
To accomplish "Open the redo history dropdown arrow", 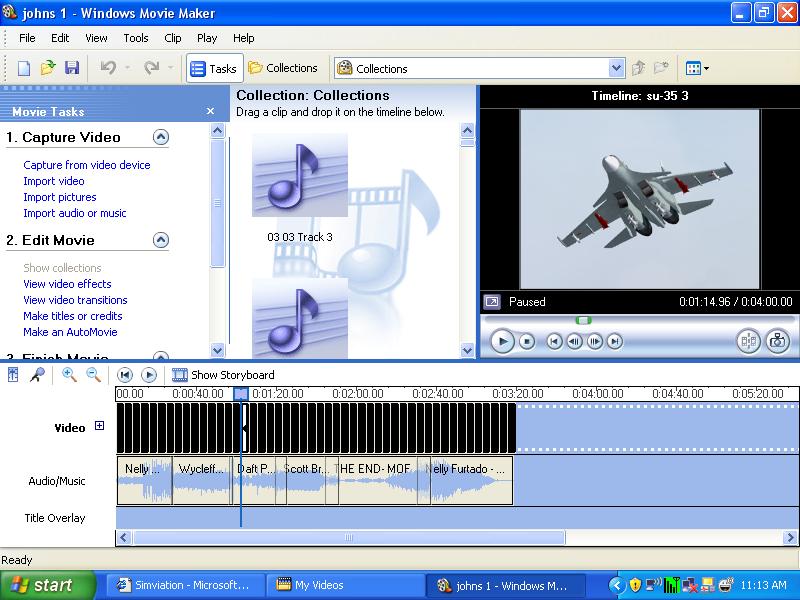I will [x=170, y=68].
